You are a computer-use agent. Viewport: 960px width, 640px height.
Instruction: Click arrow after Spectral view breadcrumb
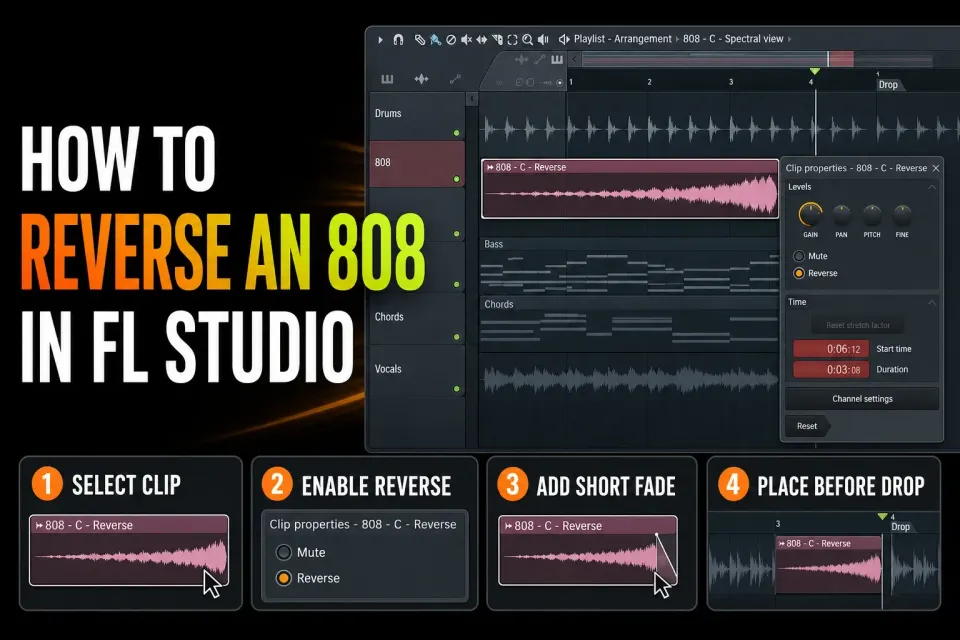(789, 39)
